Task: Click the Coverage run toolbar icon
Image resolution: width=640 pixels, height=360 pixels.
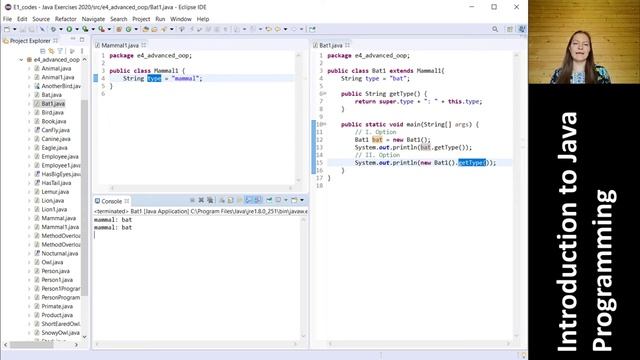Action: coord(85,29)
